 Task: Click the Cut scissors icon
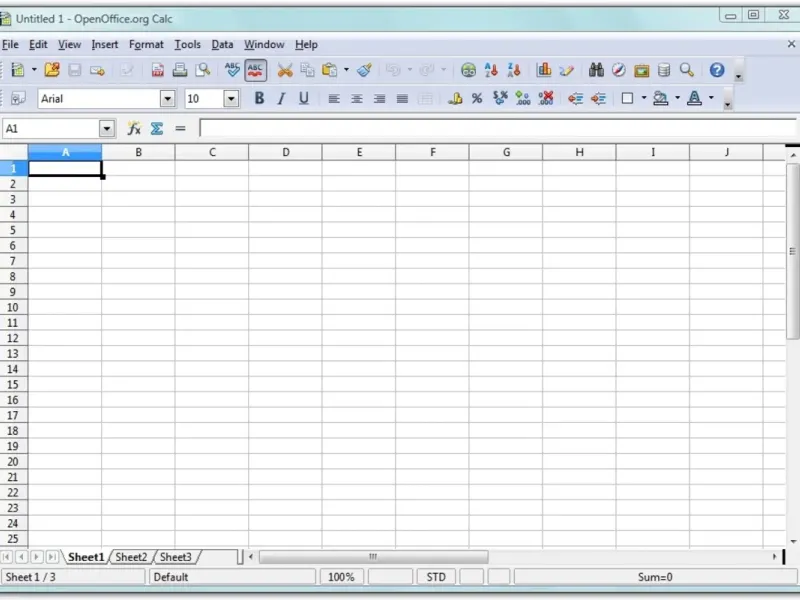[285, 70]
